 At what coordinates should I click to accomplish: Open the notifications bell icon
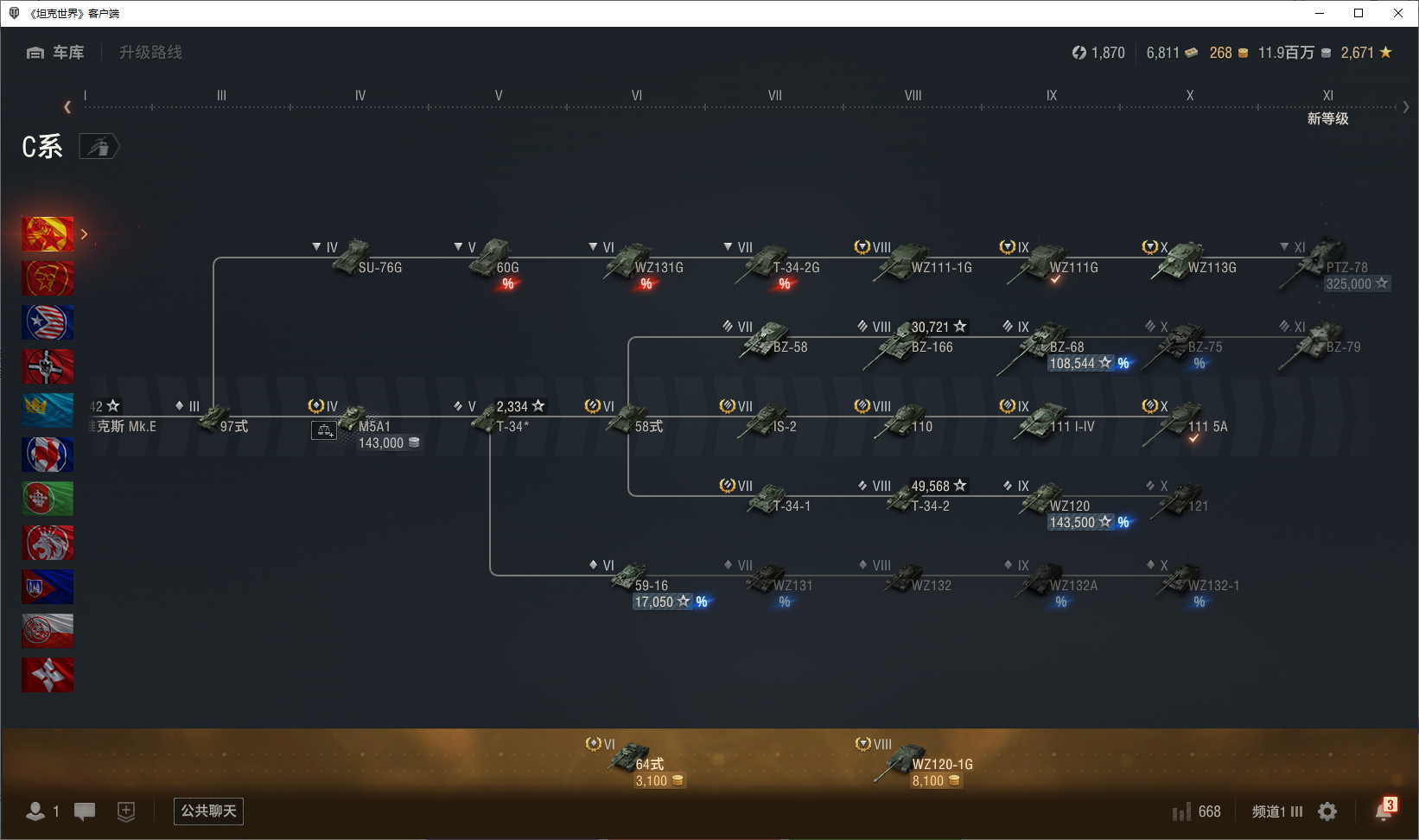coord(1384,811)
